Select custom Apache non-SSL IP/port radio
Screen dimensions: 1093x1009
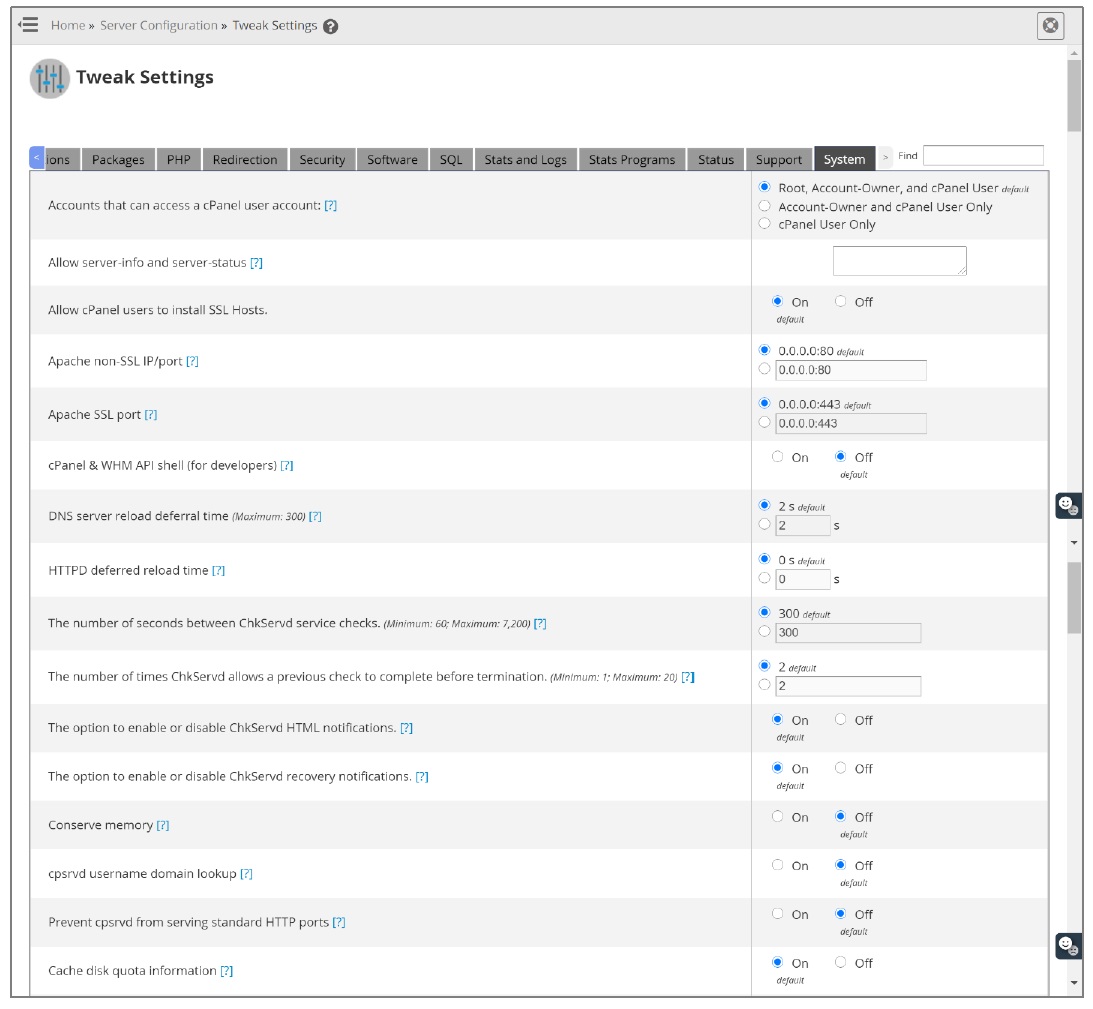pos(765,369)
